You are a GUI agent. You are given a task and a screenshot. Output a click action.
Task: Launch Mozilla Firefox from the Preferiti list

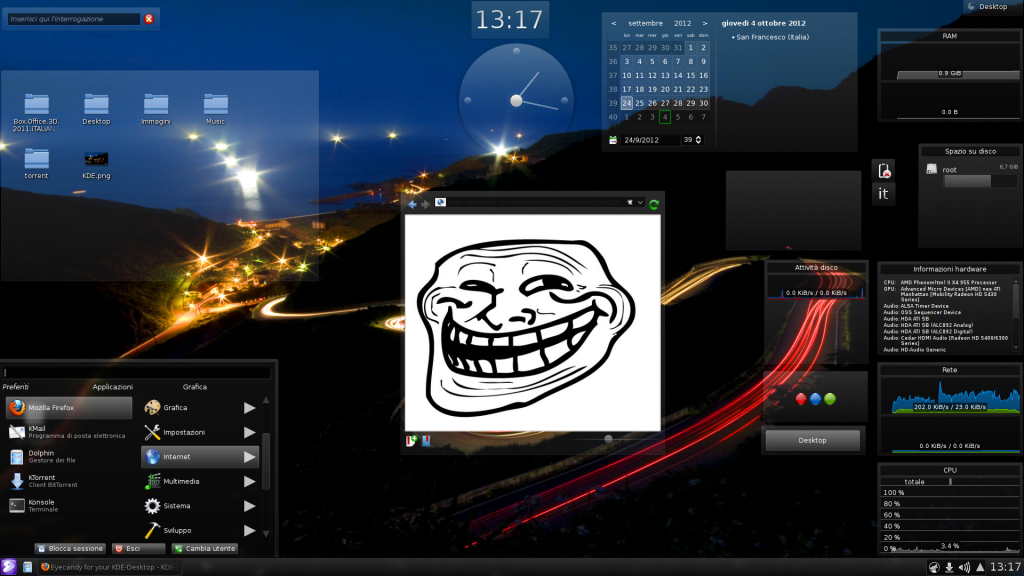point(67,407)
